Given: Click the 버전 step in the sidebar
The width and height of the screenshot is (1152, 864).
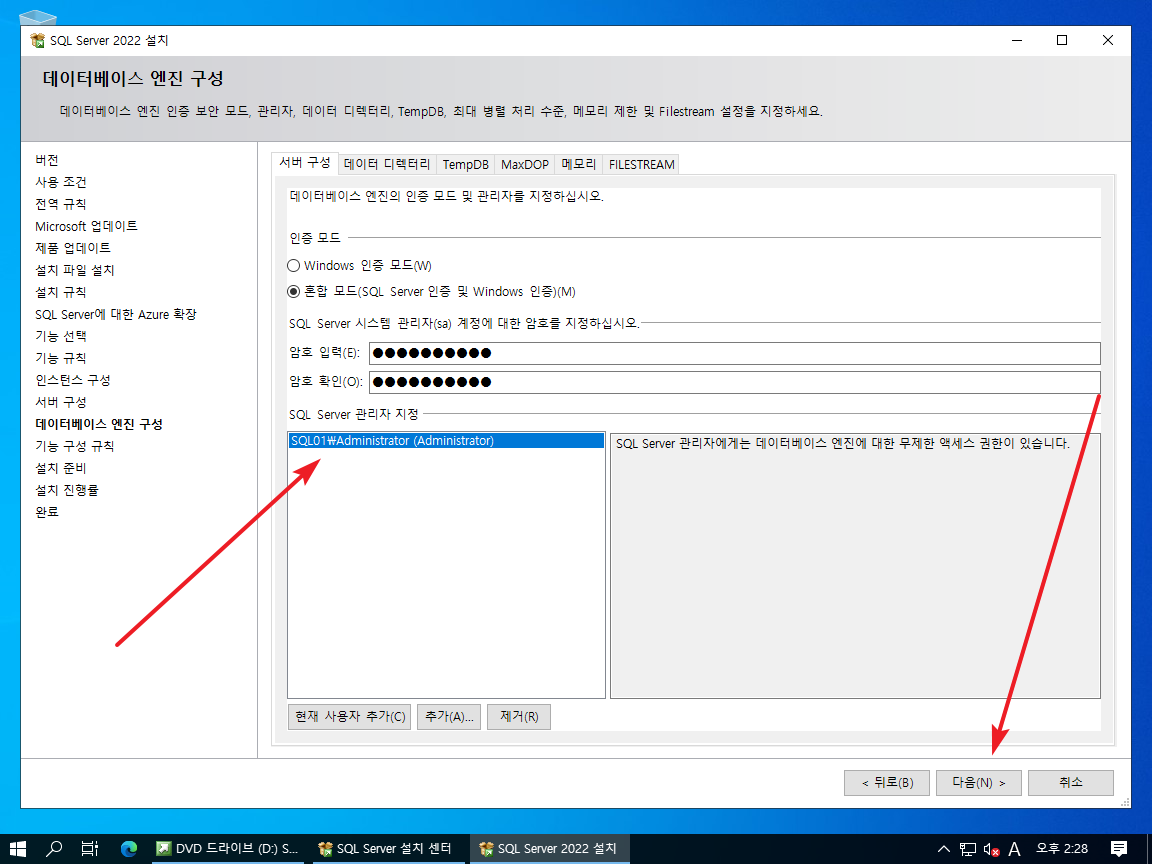Looking at the screenshot, I should pyautogui.click(x=47, y=160).
